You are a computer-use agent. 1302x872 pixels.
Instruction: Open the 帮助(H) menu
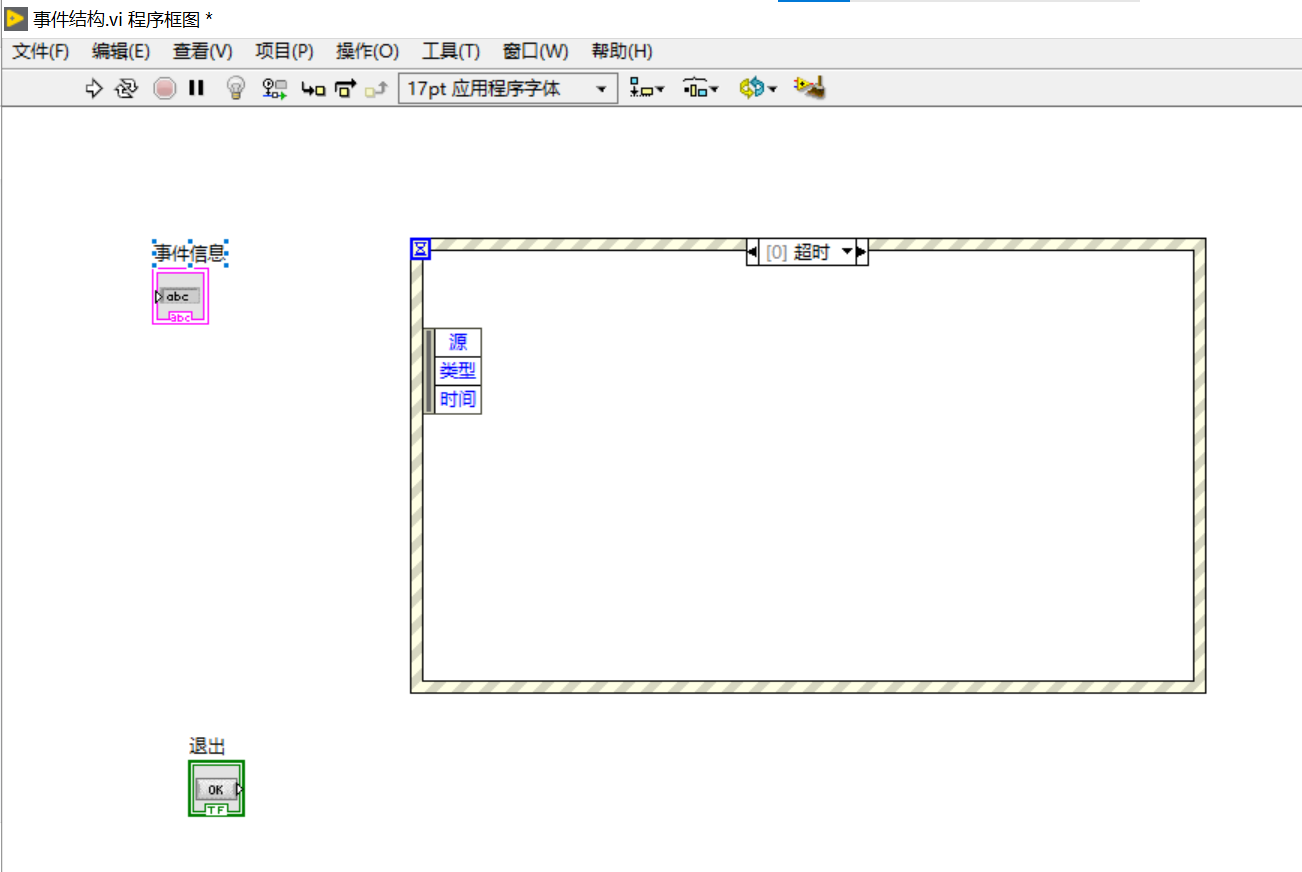tap(622, 51)
